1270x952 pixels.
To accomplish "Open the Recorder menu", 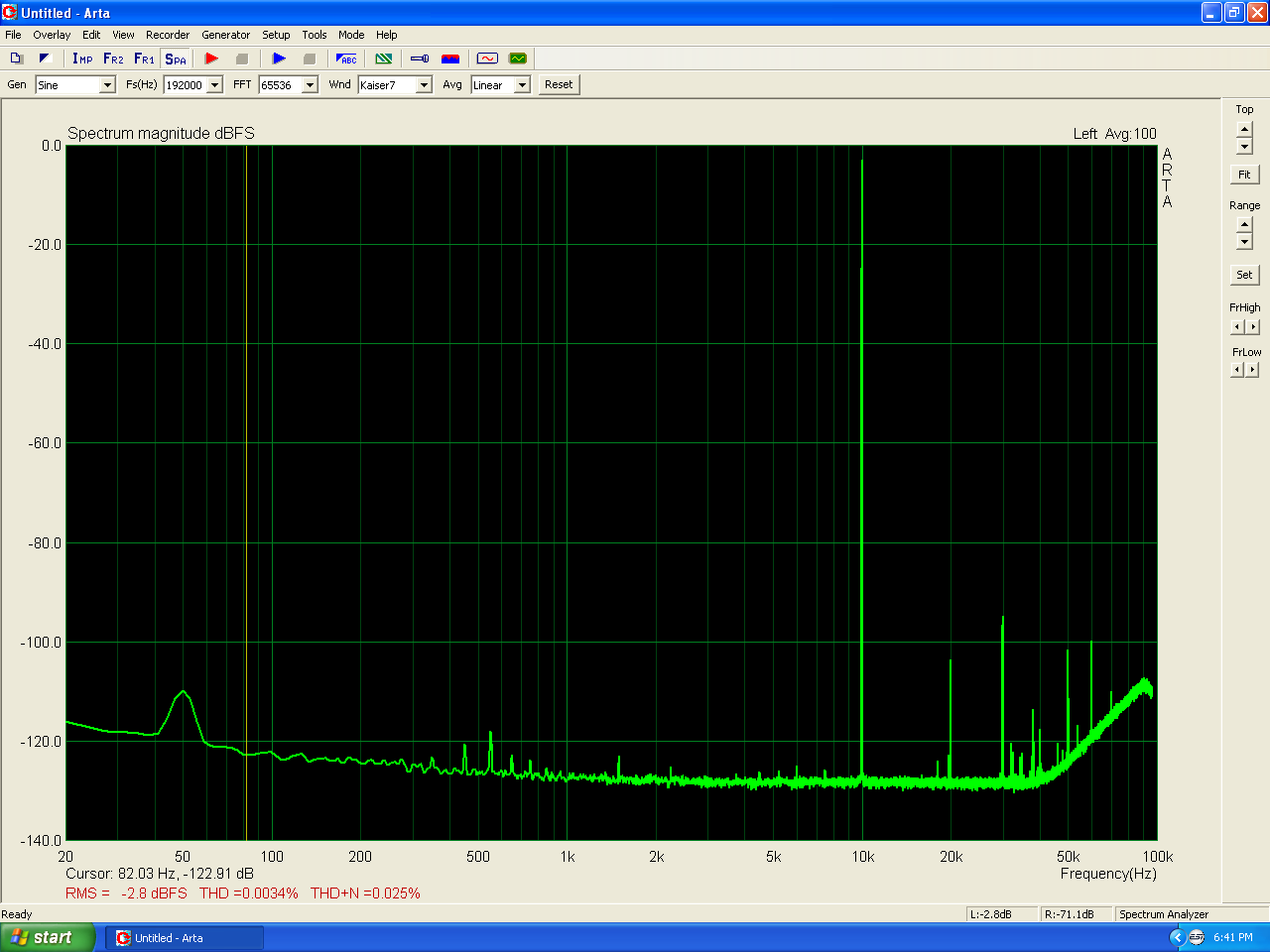I will (x=168, y=35).
